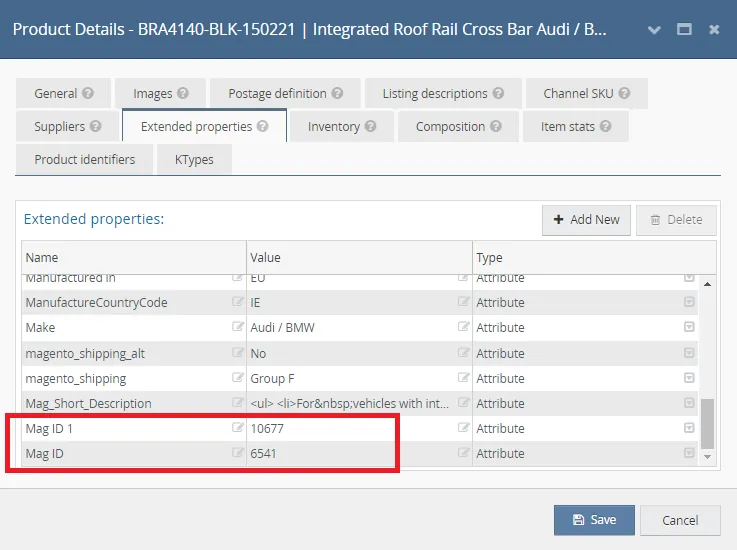The height and width of the screenshot is (550, 737).
Task: Select the Audi / BMW value cell
Action: (360, 327)
